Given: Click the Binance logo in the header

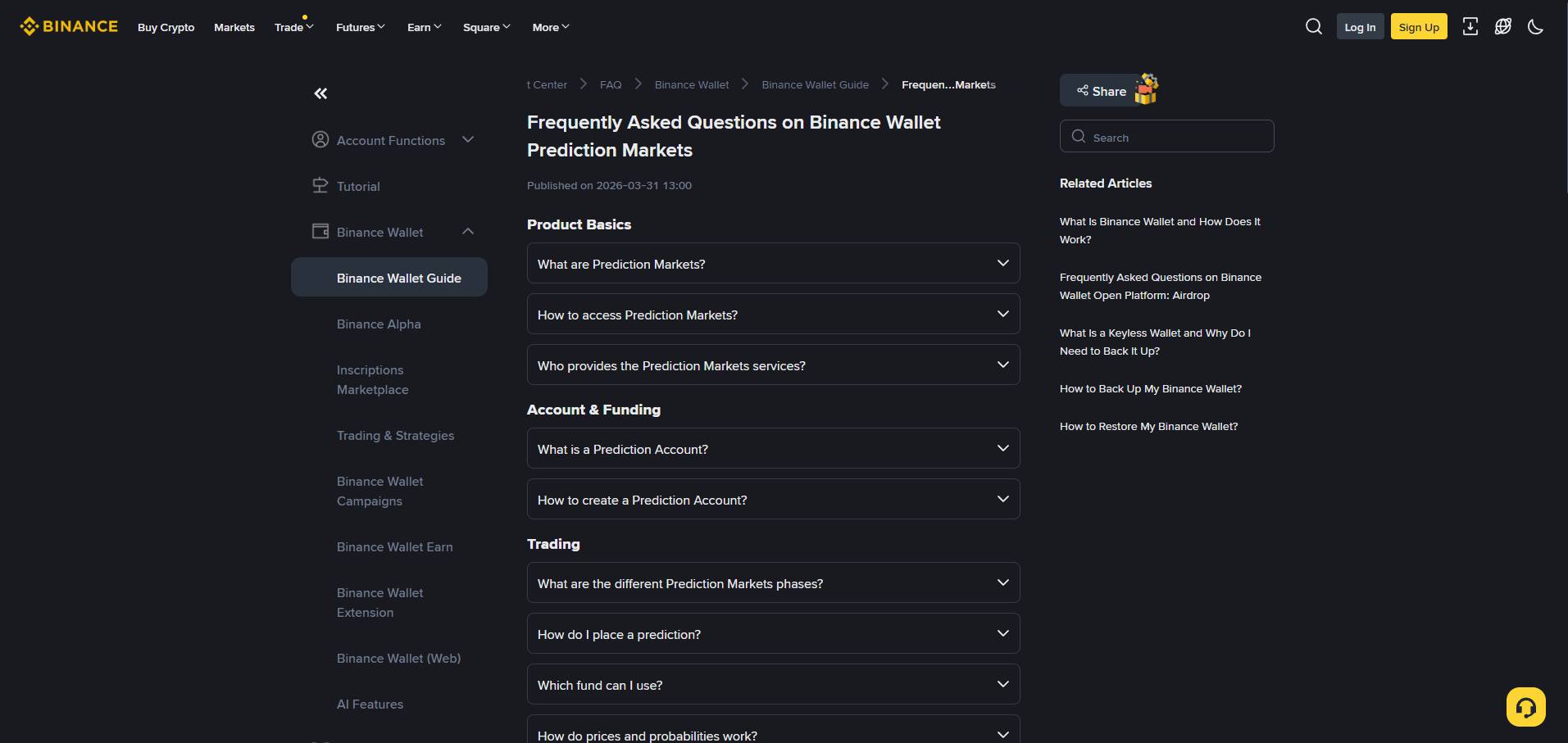Looking at the screenshot, I should click(68, 25).
